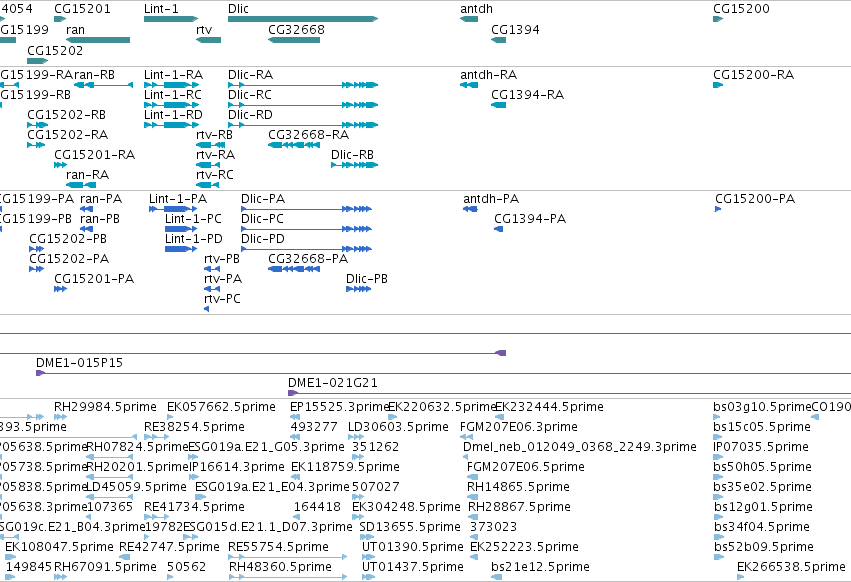851x582 pixels.
Task: Click the CG1394 gene label
Action: 515,30
